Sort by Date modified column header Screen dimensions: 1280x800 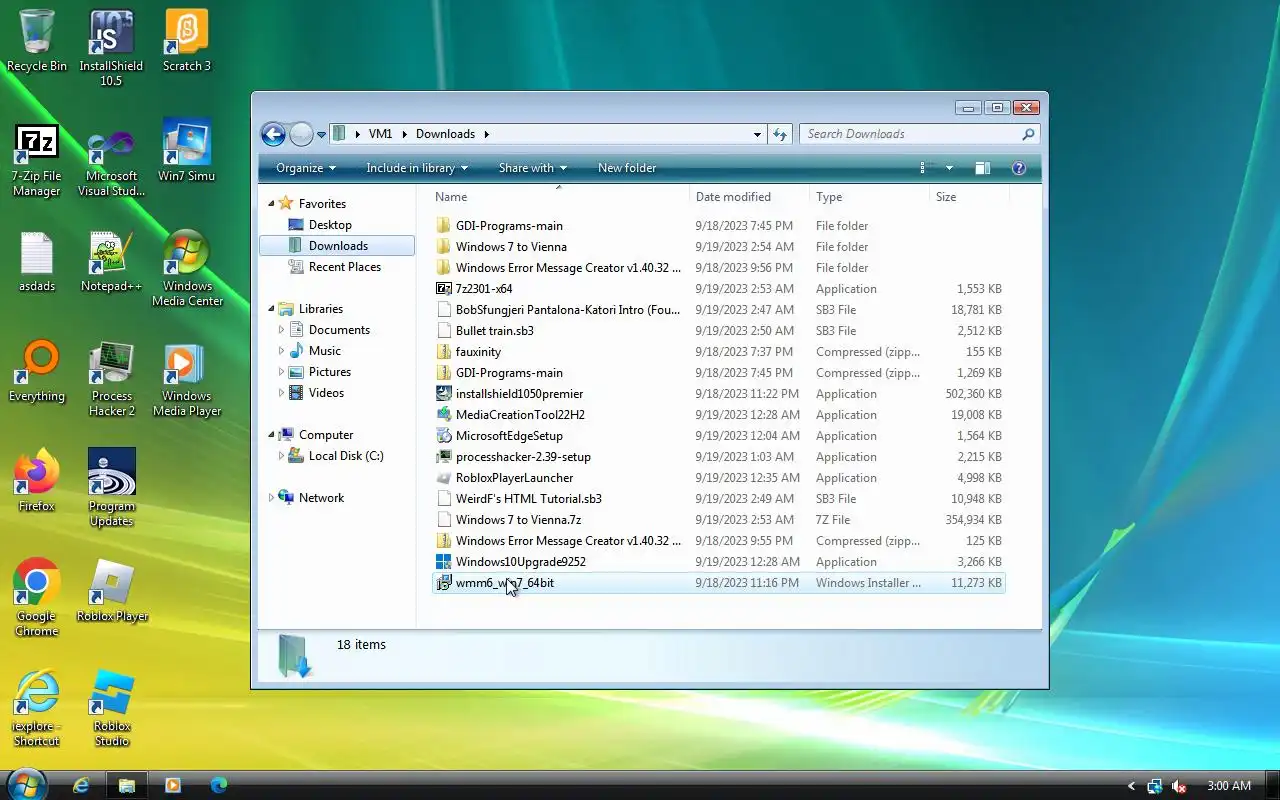(749, 197)
